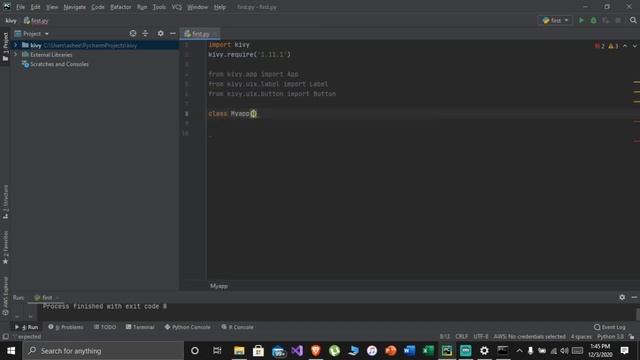Click the Run with Coverage icon
This screenshot has height=360, width=640.
(x=605, y=20)
